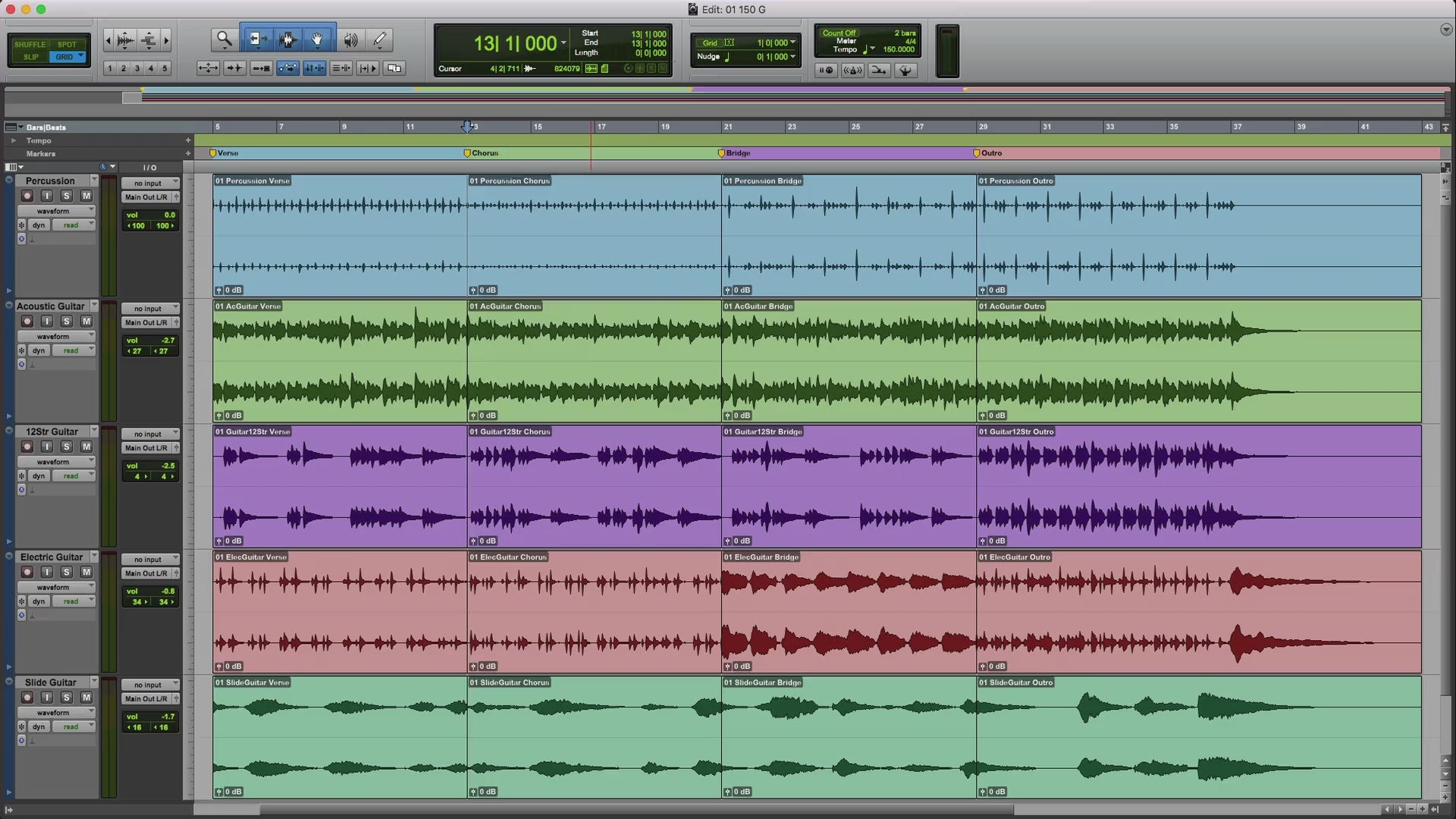
Task: Click the Zoom Toggle button
Action: [x=208, y=68]
